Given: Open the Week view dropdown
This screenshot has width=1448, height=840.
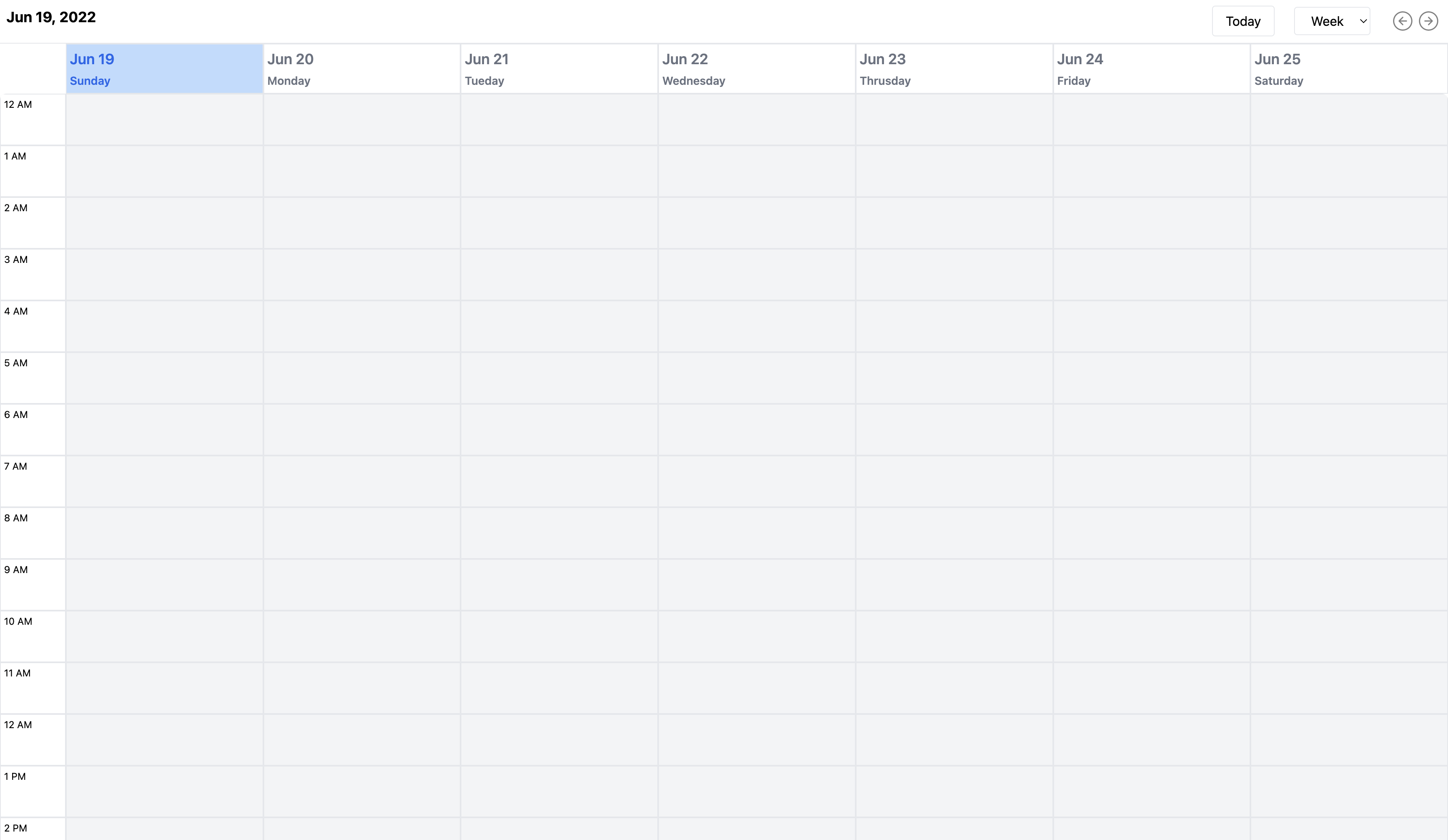Looking at the screenshot, I should pyautogui.click(x=1331, y=21).
